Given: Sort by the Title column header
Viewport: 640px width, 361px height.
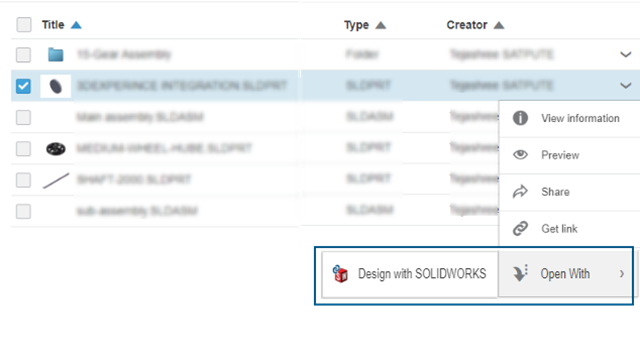Looking at the screenshot, I should point(53,25).
